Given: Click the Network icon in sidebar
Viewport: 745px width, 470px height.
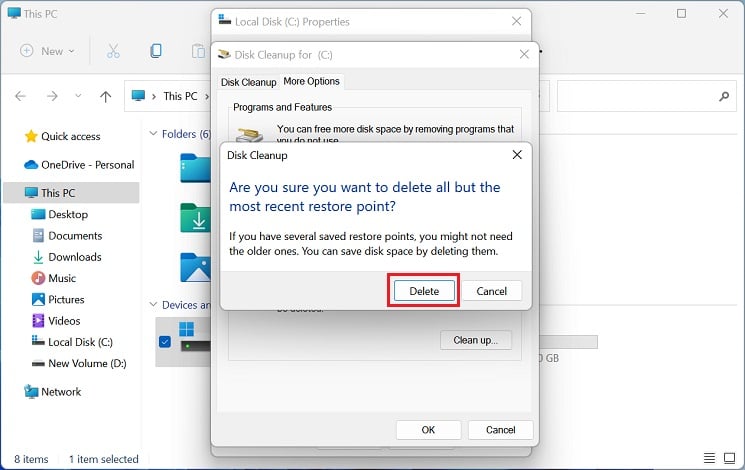Looking at the screenshot, I should pyautogui.click(x=31, y=392).
